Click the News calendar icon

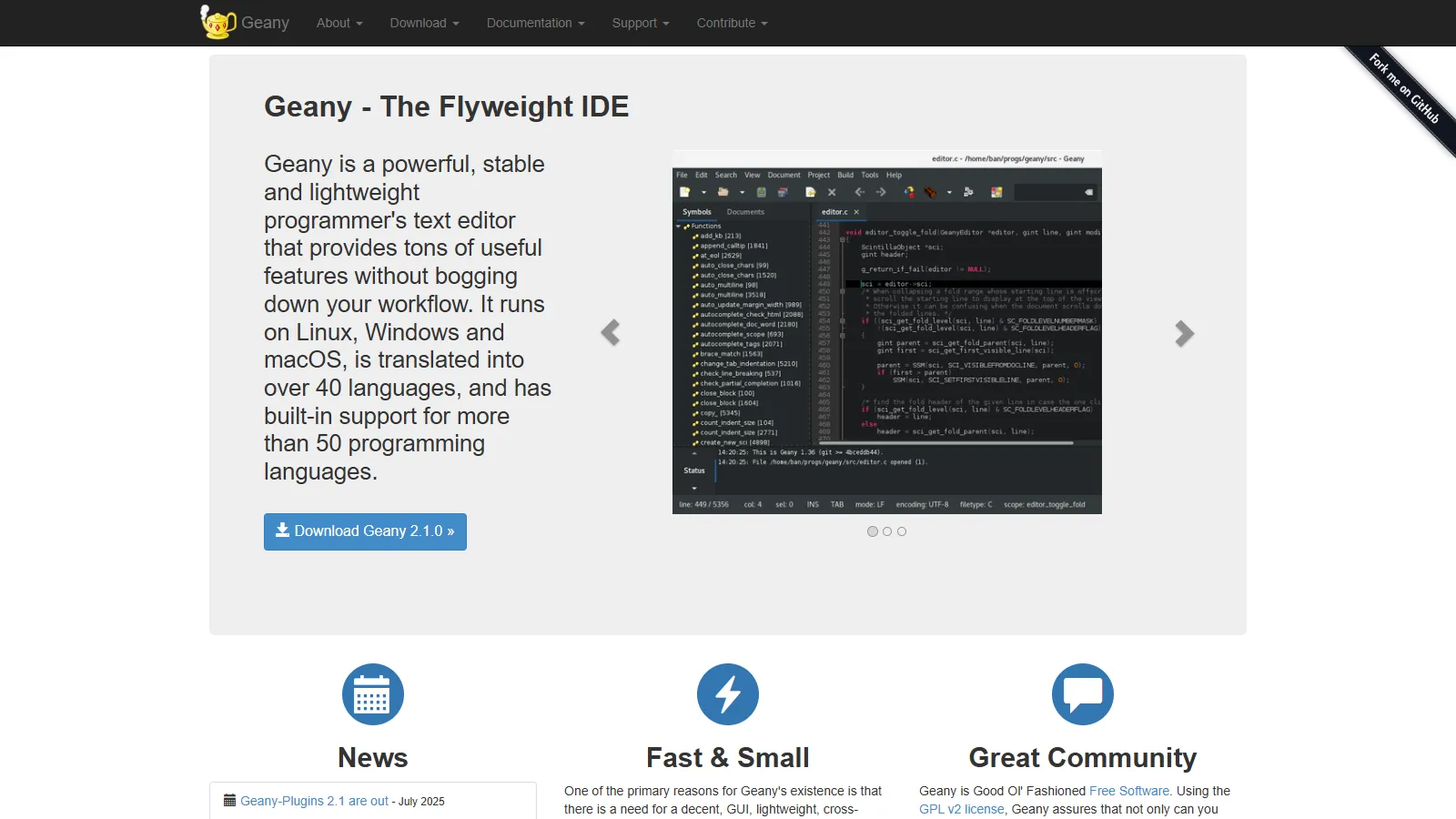click(373, 694)
